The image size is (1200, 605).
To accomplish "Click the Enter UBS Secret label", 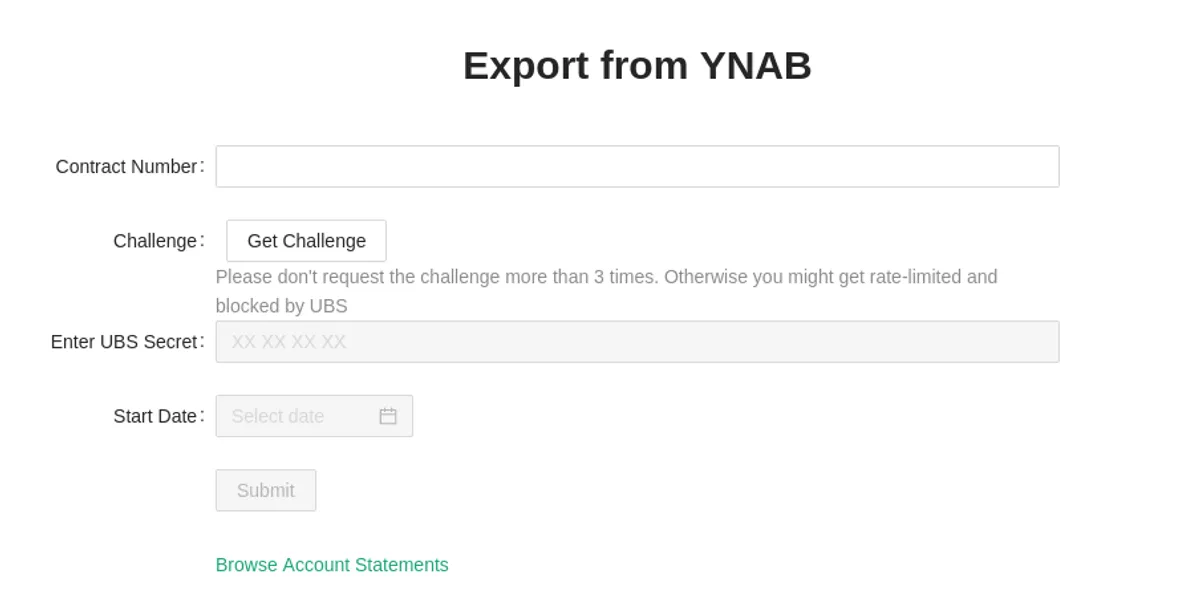I will (125, 341).
